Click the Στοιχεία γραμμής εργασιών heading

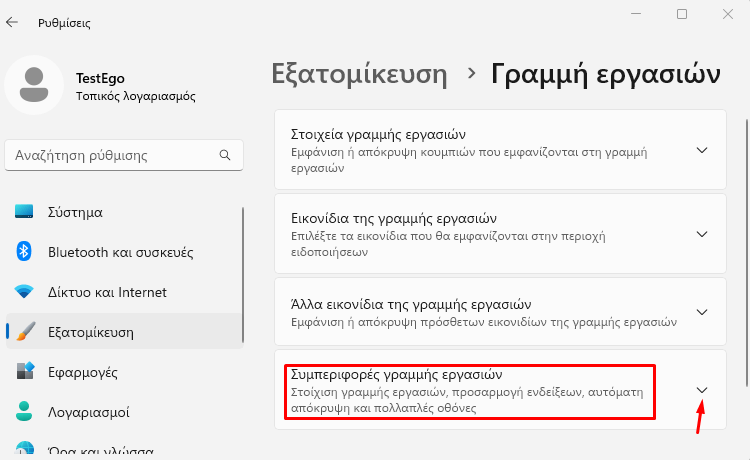(x=378, y=134)
